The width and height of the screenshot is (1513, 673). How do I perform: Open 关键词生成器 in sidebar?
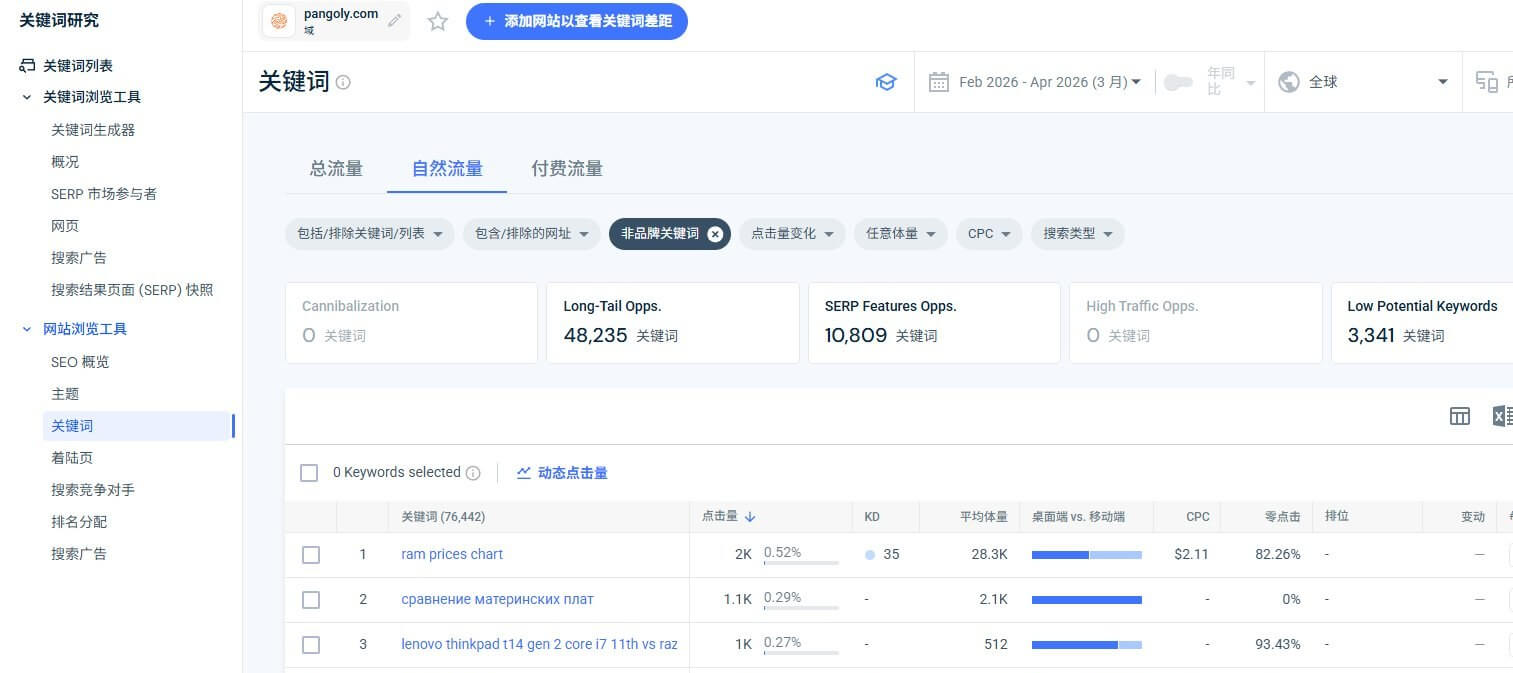[93, 130]
